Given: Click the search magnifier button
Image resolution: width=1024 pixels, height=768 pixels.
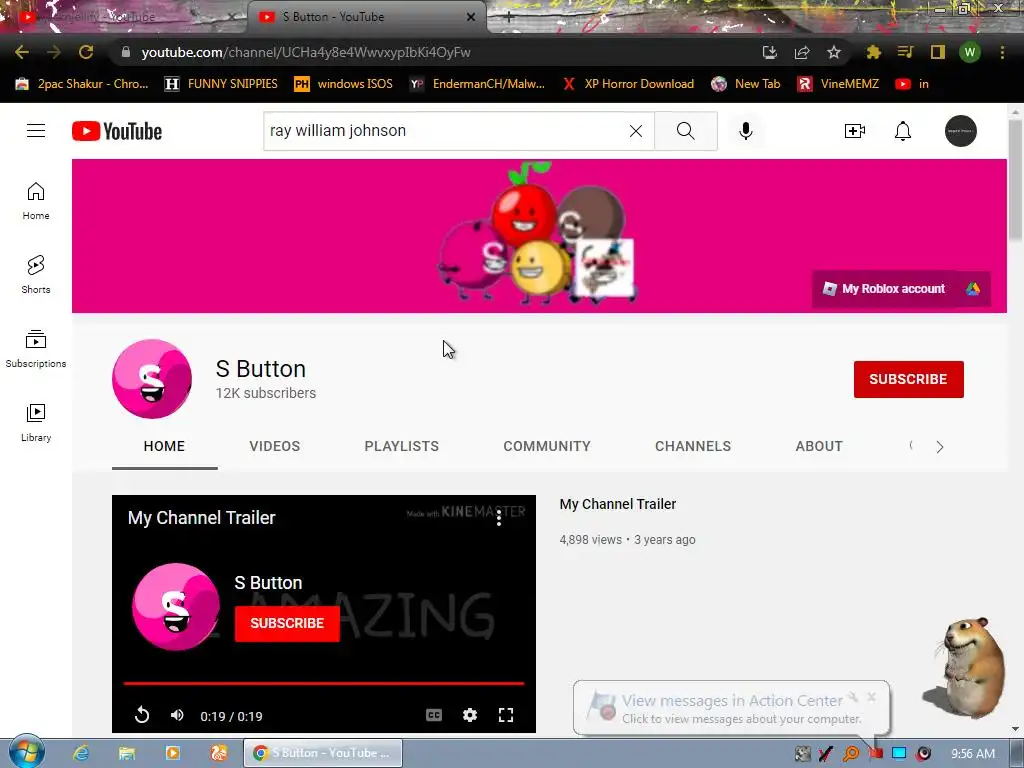Looking at the screenshot, I should point(686,131).
